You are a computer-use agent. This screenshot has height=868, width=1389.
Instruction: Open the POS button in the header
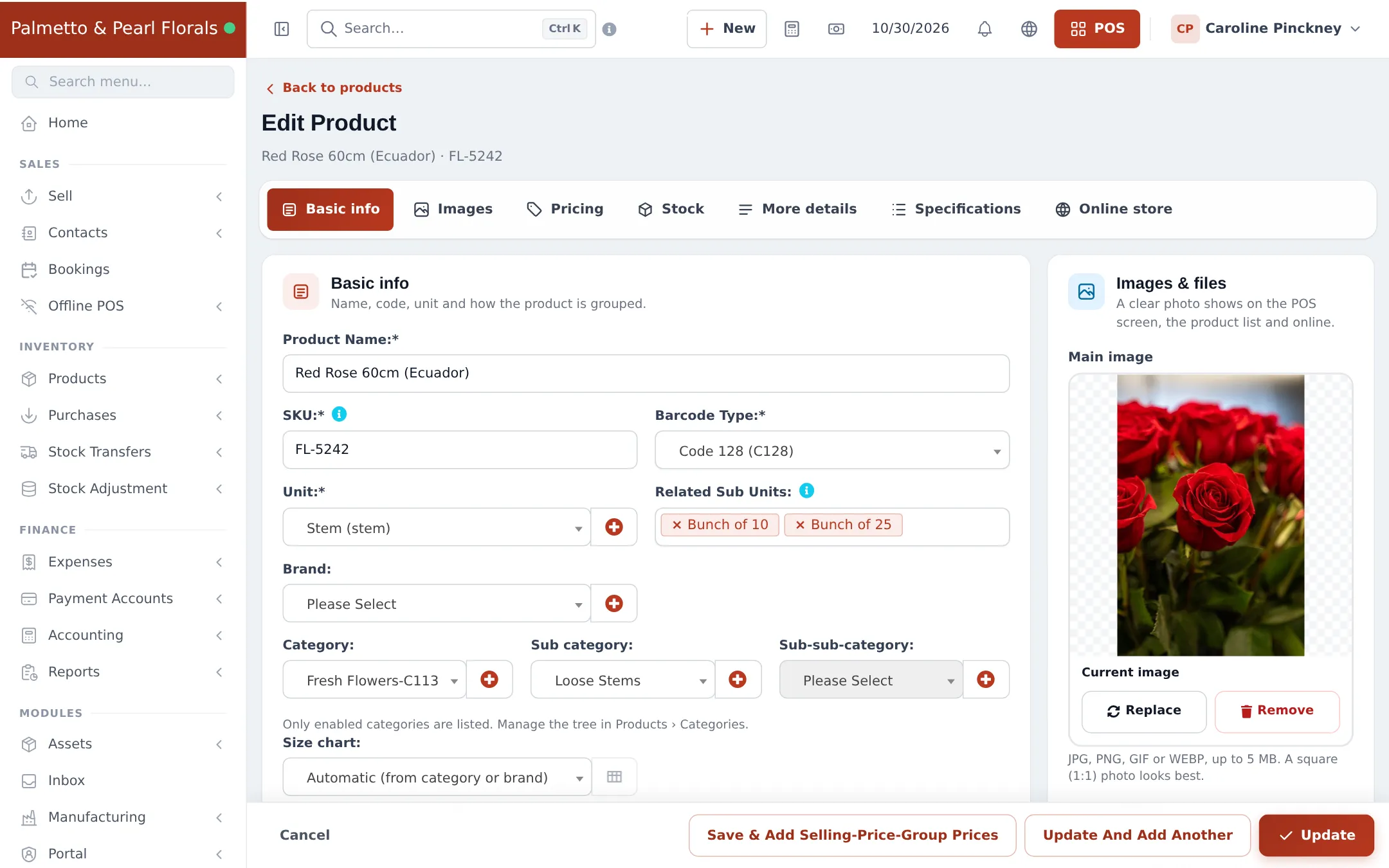click(1097, 29)
